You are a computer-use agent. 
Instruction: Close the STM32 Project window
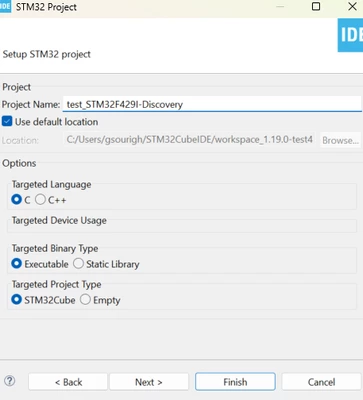[x=352, y=6]
